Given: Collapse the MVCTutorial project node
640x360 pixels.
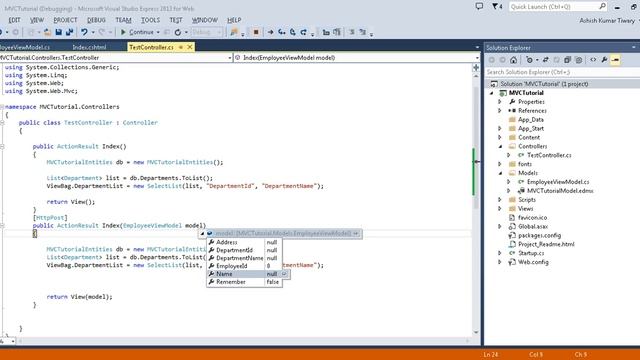Looking at the screenshot, I should 491,93.
